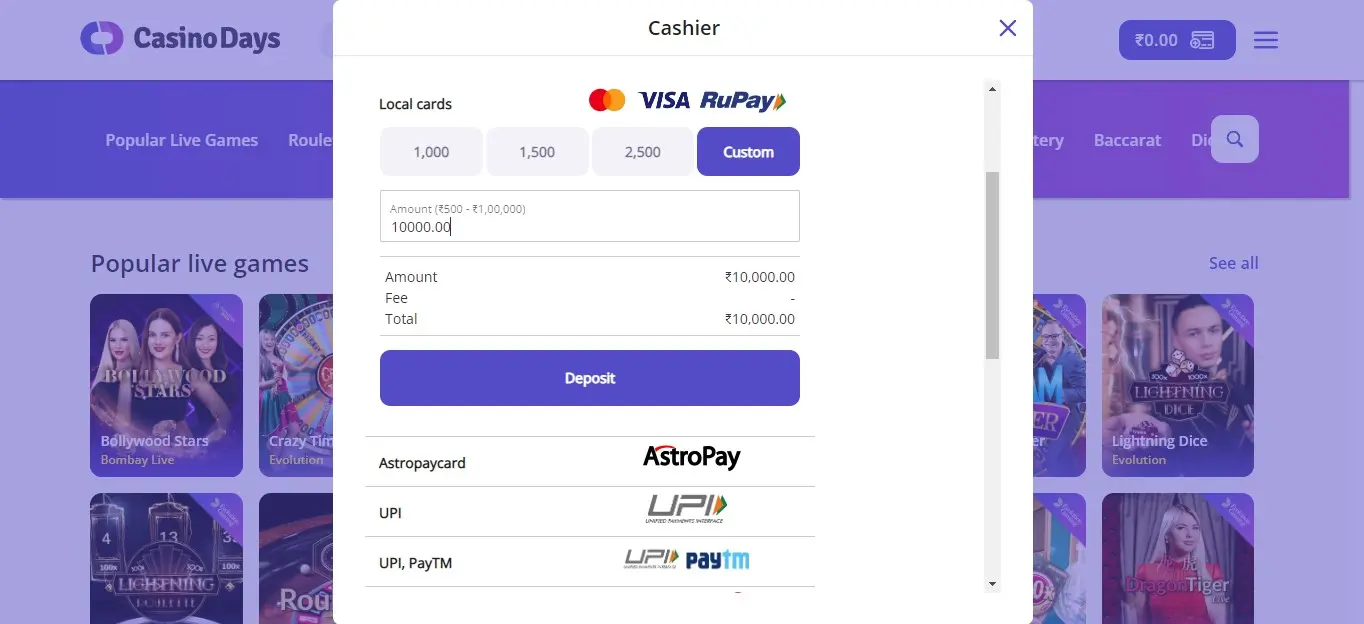Click the Casino Days logo icon
The image size is (1364, 624).
(x=101, y=39)
